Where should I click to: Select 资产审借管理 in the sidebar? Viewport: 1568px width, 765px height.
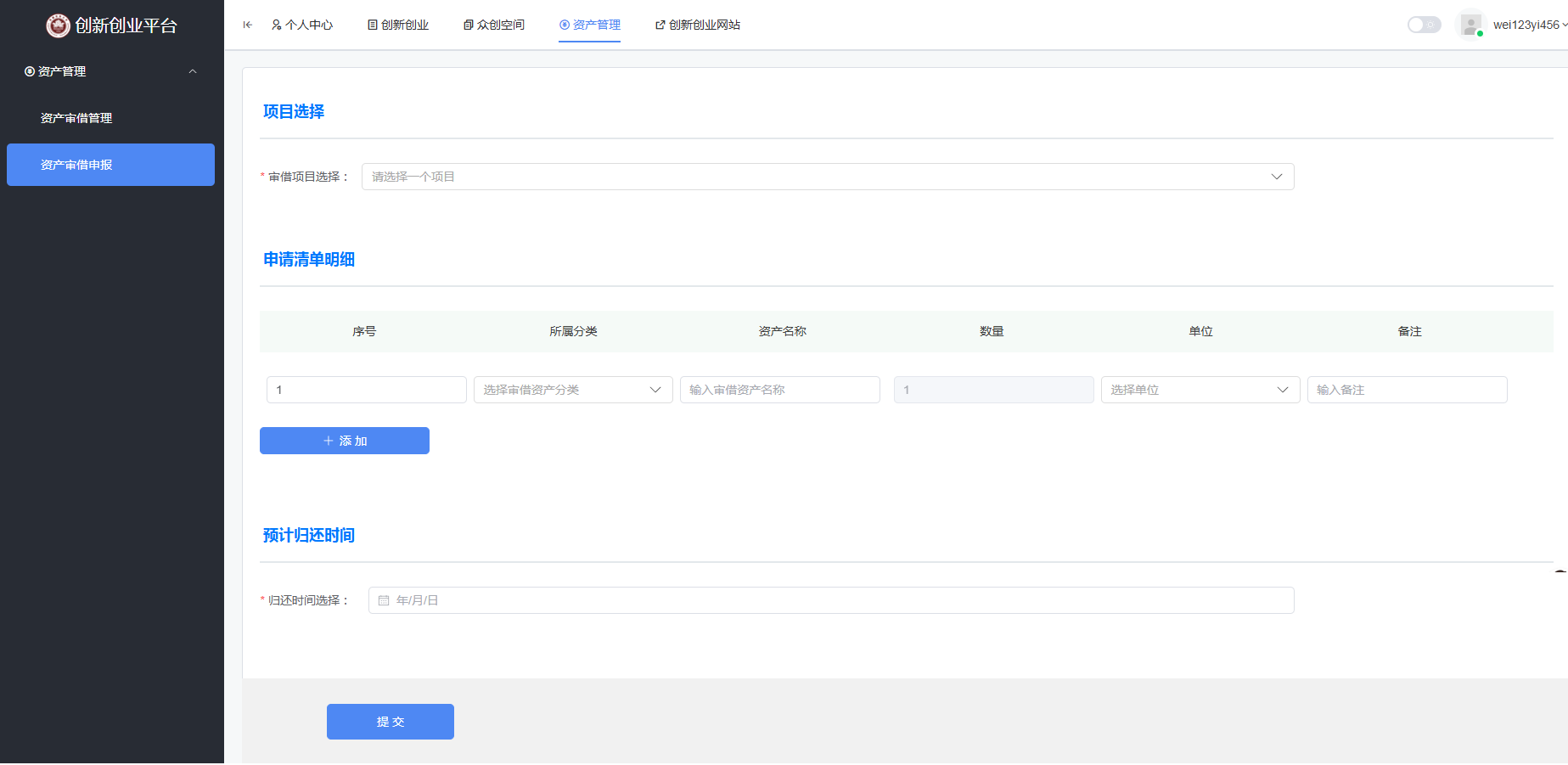pyautogui.click(x=76, y=118)
